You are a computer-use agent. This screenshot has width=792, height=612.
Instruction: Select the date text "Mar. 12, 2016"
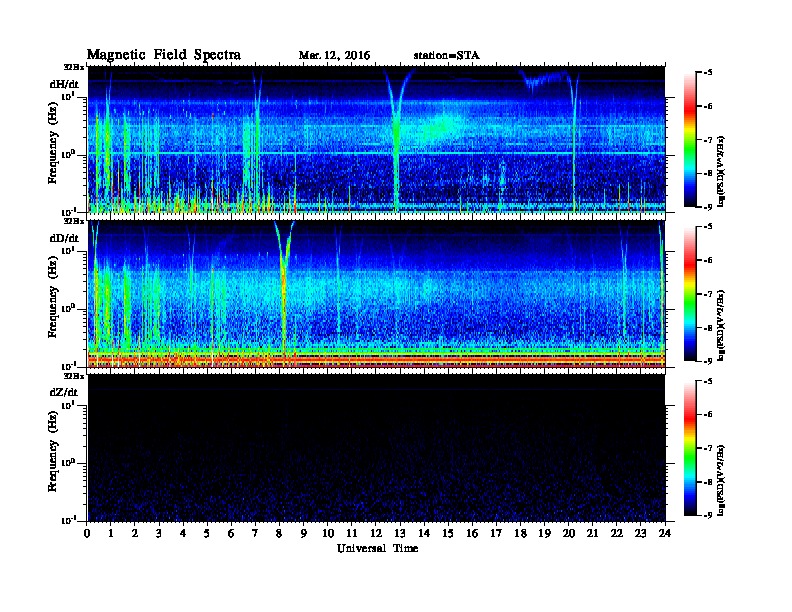[334, 55]
